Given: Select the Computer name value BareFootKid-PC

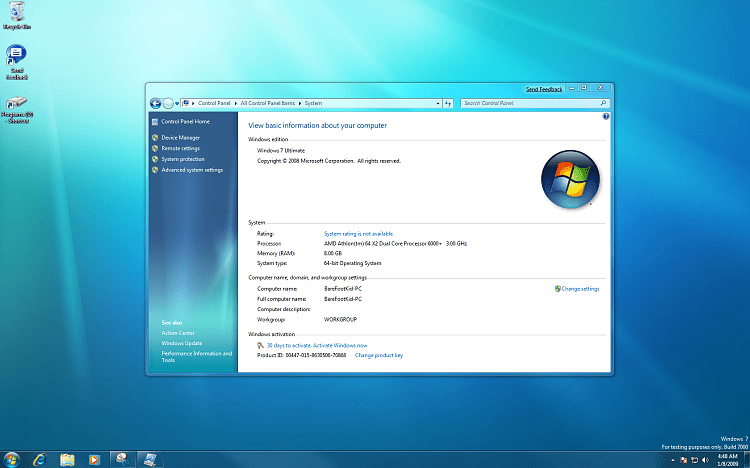Looking at the screenshot, I should (x=343, y=289).
